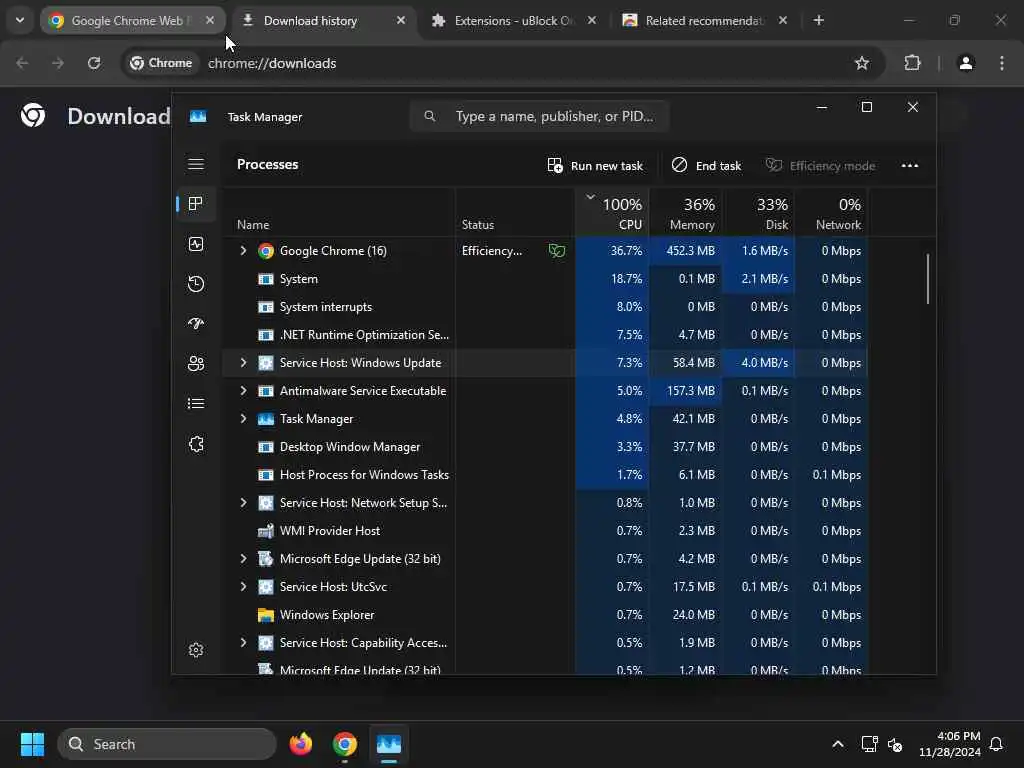Screen dimensions: 1024x768
Task: Open Chrome tab search dropdown arrow
Action: coord(20,20)
